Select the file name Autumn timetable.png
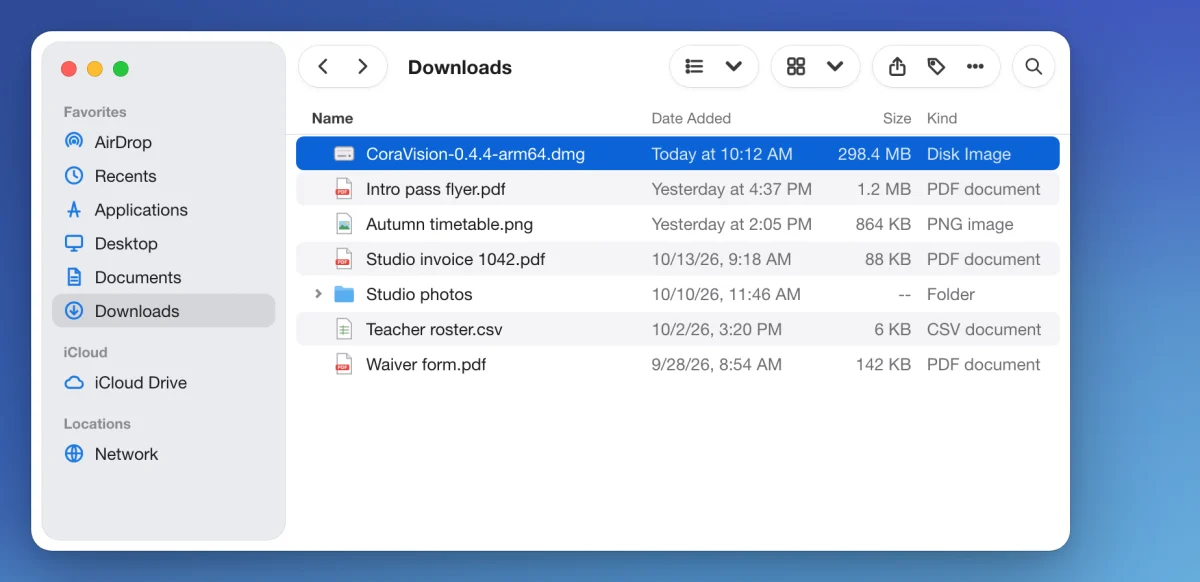The image size is (1200, 582). 449,224
